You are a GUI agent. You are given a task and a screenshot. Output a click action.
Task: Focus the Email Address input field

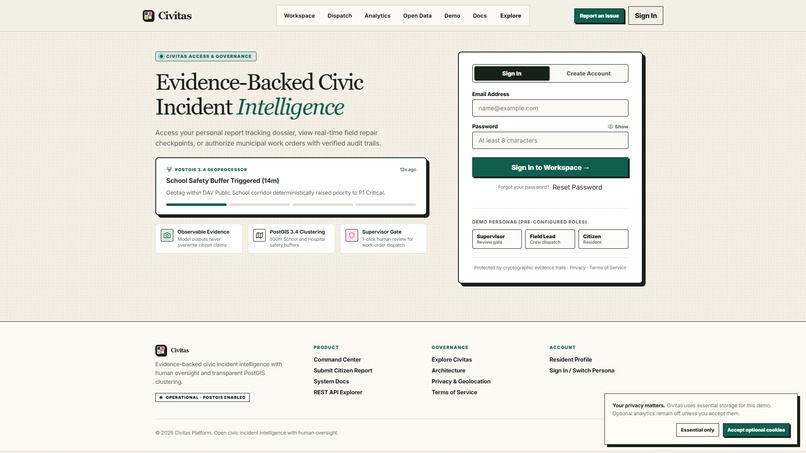550,108
